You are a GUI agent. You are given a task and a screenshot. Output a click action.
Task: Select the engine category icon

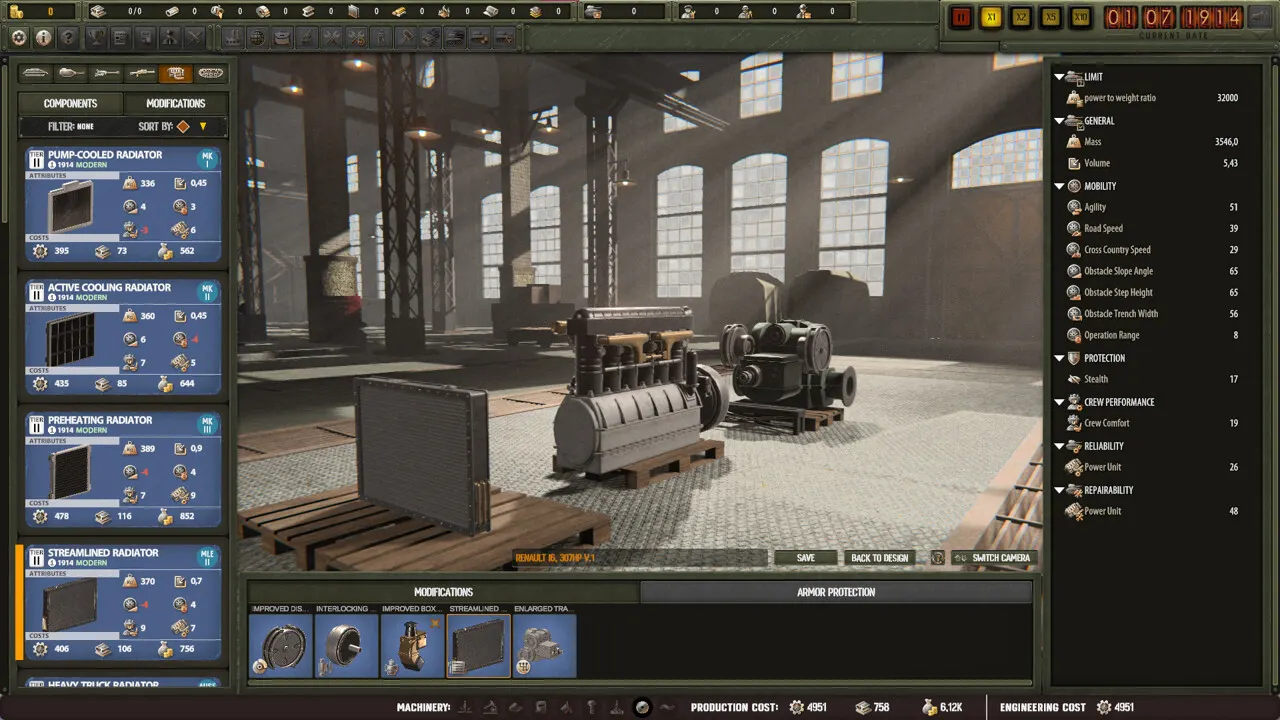click(x=176, y=73)
